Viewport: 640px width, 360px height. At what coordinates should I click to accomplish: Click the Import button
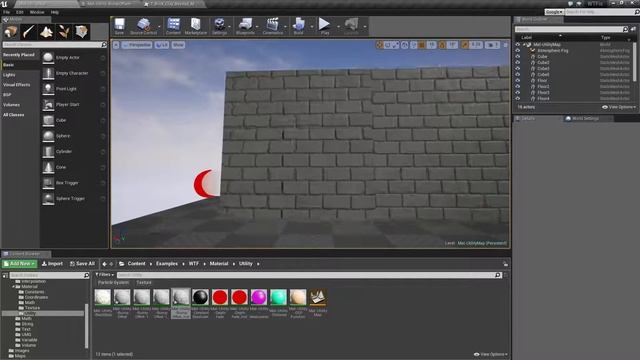pos(52,264)
